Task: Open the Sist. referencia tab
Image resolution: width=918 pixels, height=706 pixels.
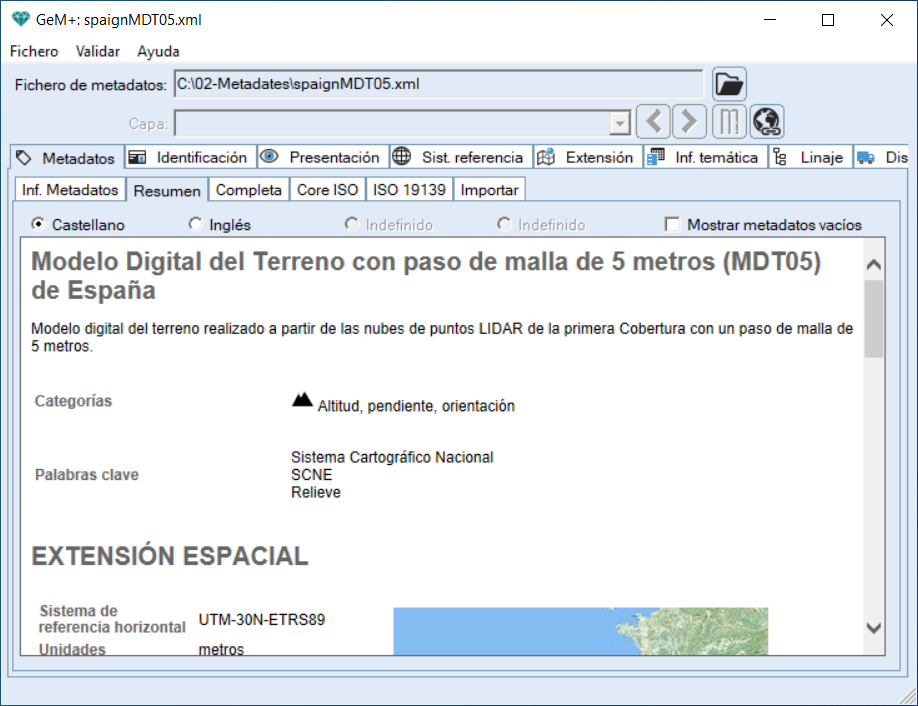Action: coord(460,158)
